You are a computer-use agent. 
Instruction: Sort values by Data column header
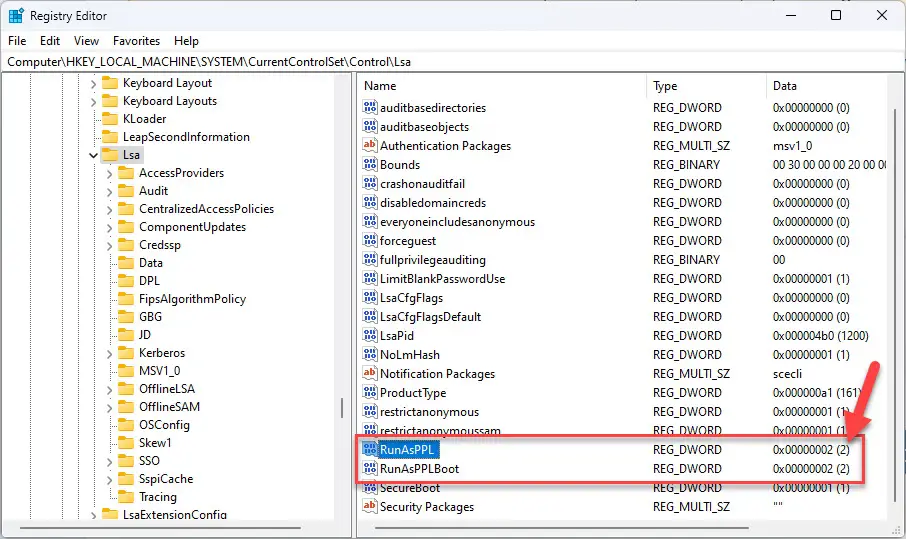827,86
